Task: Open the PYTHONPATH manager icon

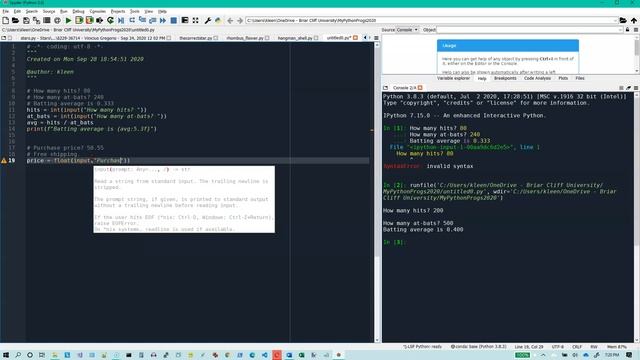Action: pyautogui.click(x=218, y=20)
